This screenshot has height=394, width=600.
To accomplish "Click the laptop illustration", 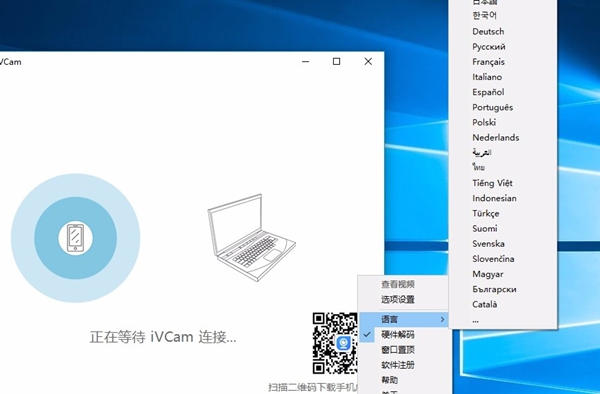I will [x=251, y=238].
